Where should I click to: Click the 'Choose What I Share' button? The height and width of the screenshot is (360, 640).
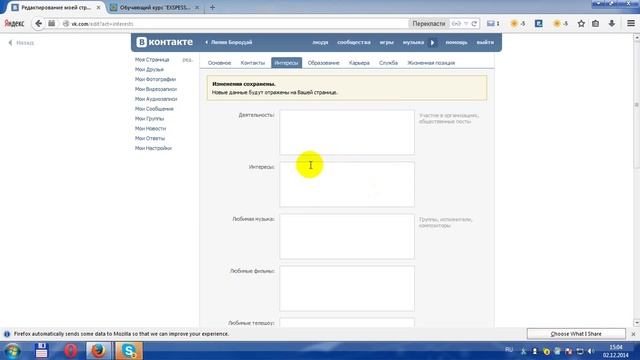(x=576, y=334)
